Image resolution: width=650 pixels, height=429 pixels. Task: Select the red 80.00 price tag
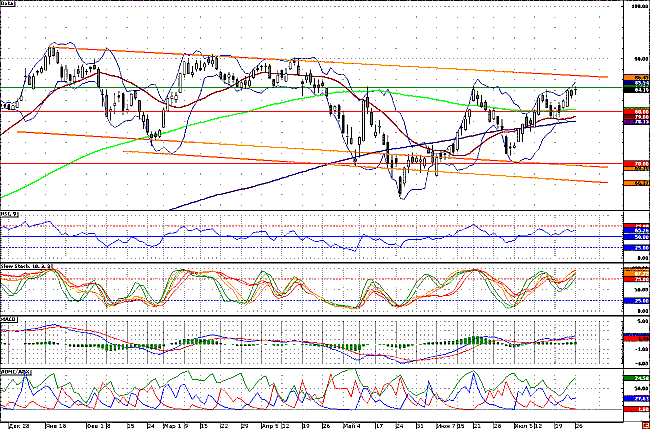click(x=636, y=112)
